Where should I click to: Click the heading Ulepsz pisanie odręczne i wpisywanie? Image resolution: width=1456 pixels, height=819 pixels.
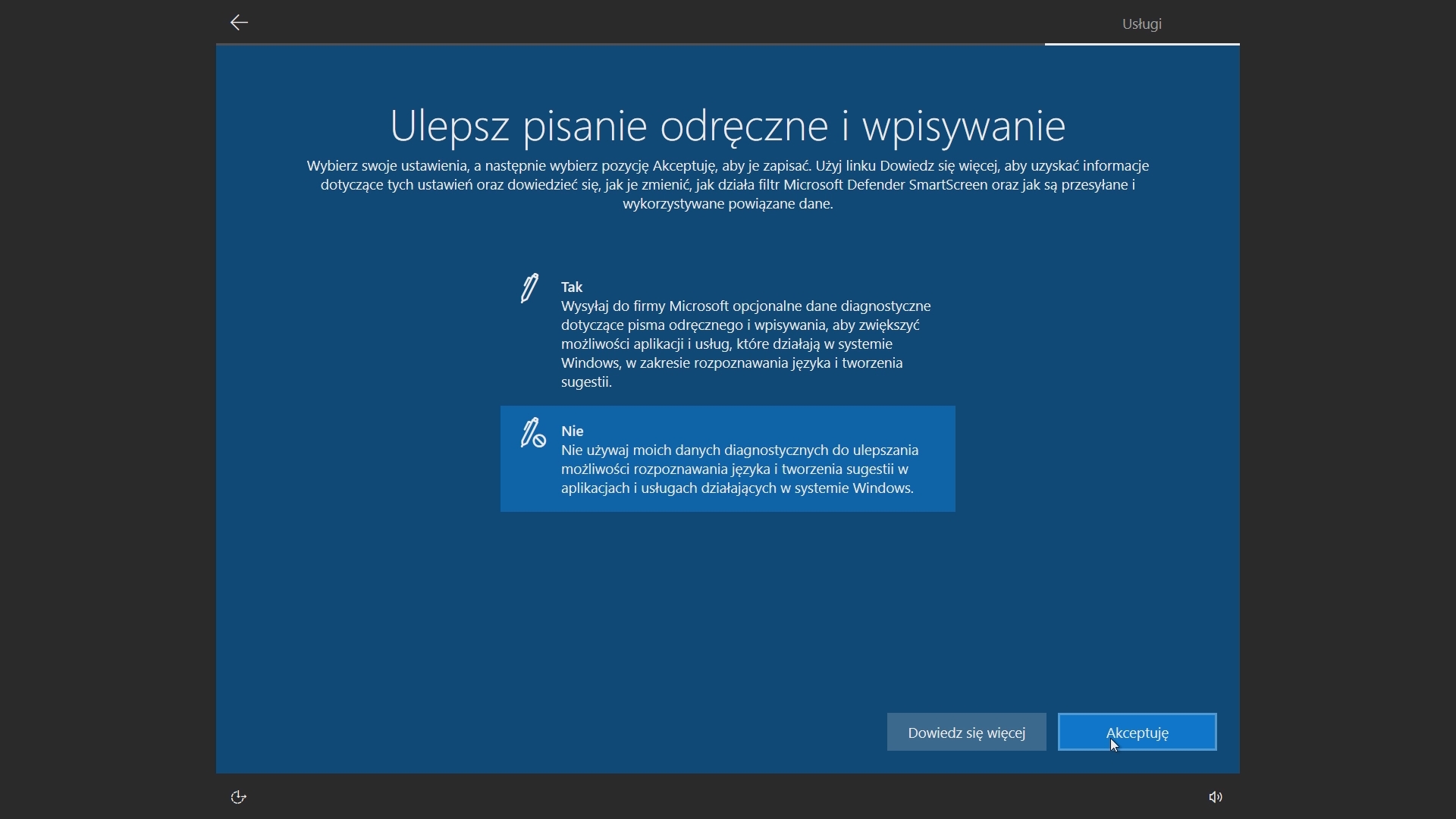pyautogui.click(x=728, y=126)
